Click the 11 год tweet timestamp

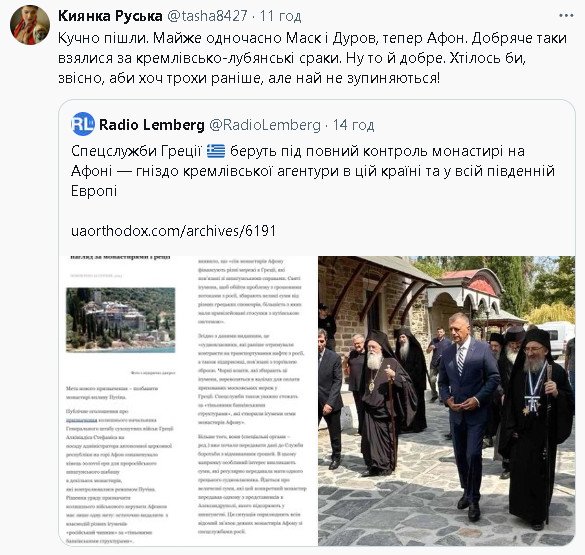[281, 16]
